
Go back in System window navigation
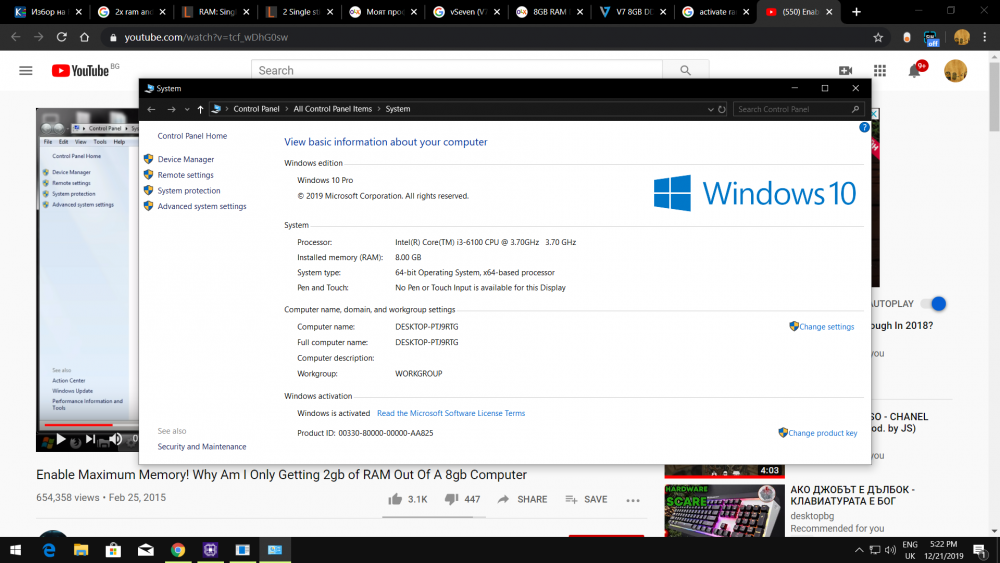151,109
